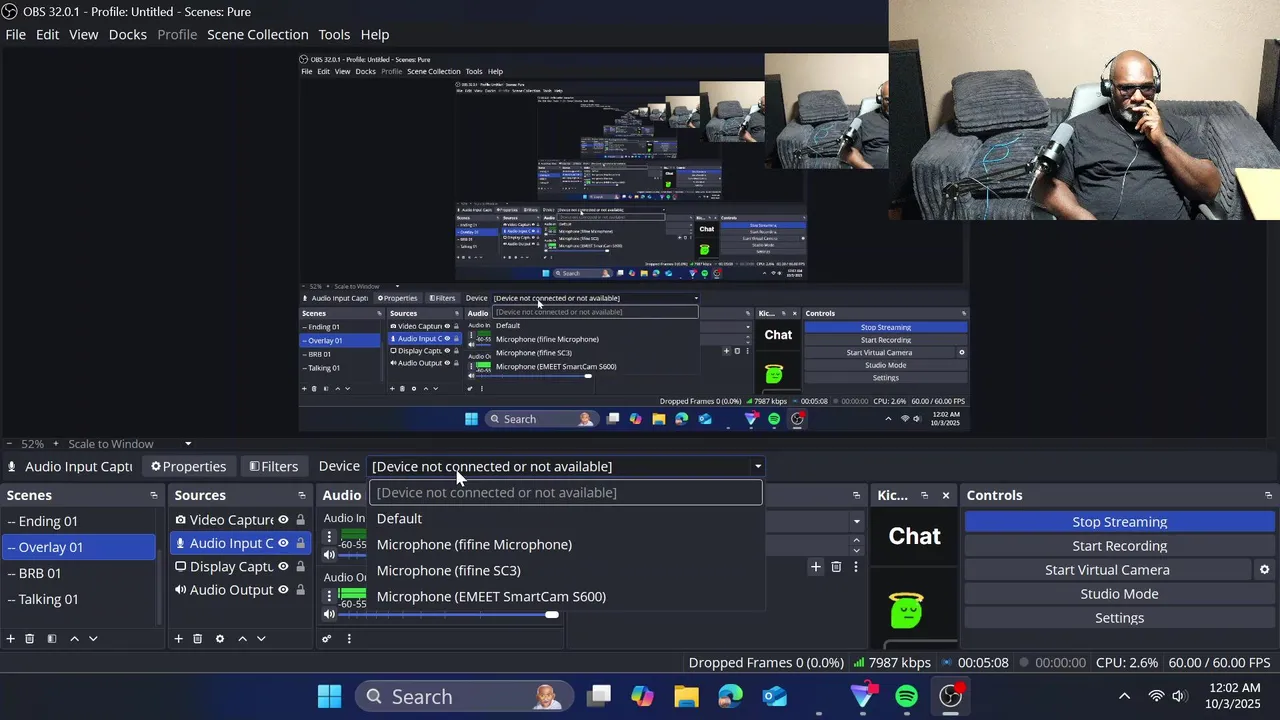This screenshot has width=1280, height=720.
Task: Open the scene transition type dropdown
Action: point(856,521)
